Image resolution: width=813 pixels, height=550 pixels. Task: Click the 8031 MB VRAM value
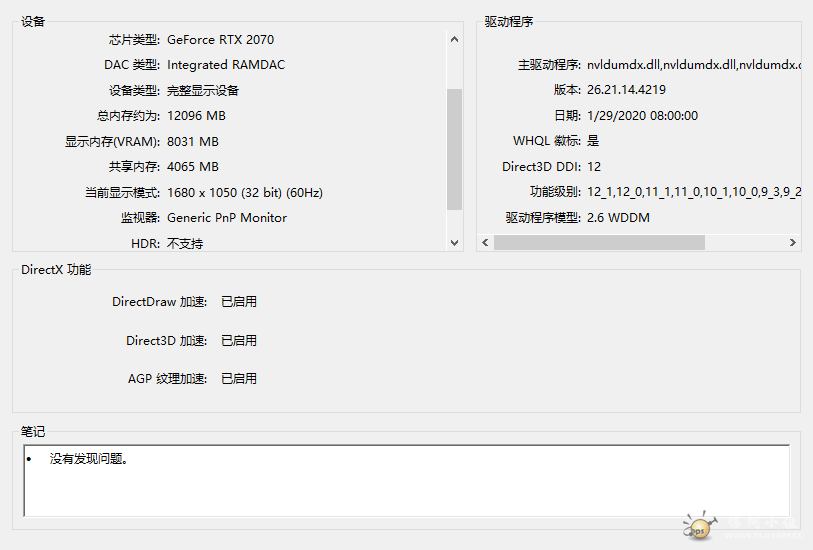pos(193,142)
